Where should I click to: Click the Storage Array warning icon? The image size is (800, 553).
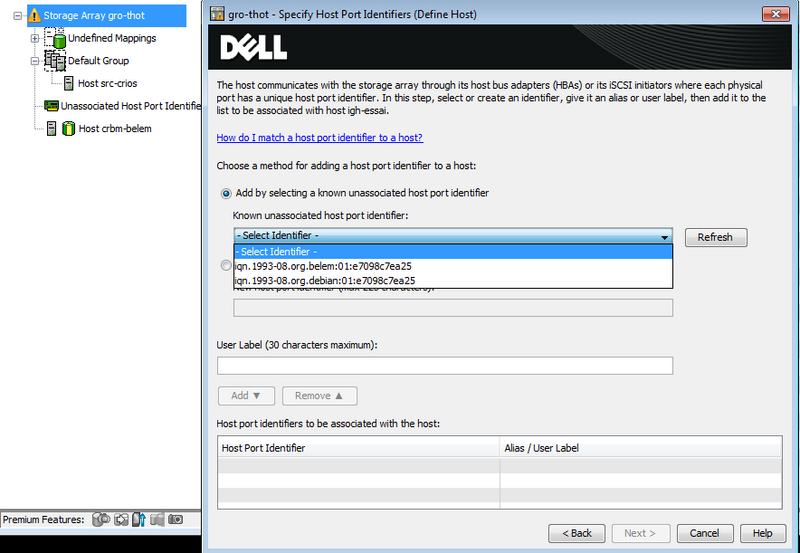[x=32, y=16]
